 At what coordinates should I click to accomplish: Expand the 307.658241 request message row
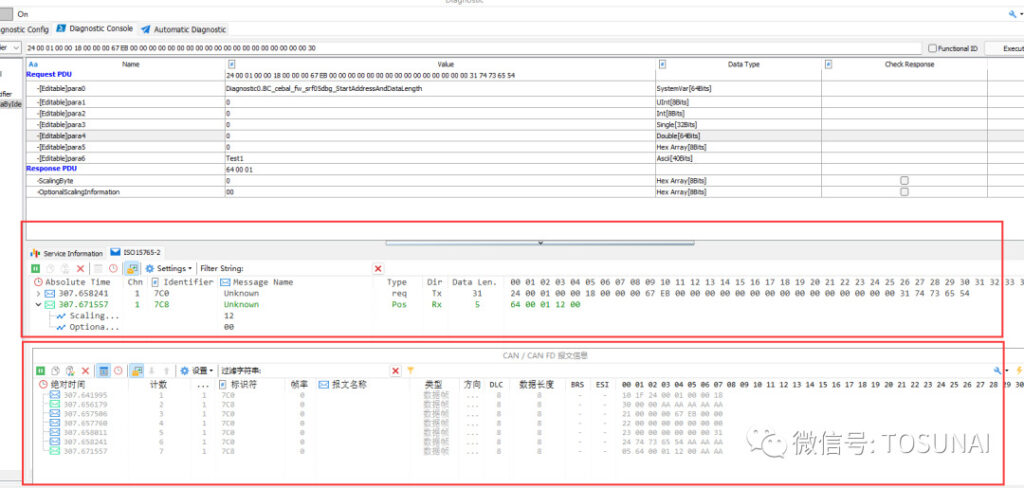point(38,294)
